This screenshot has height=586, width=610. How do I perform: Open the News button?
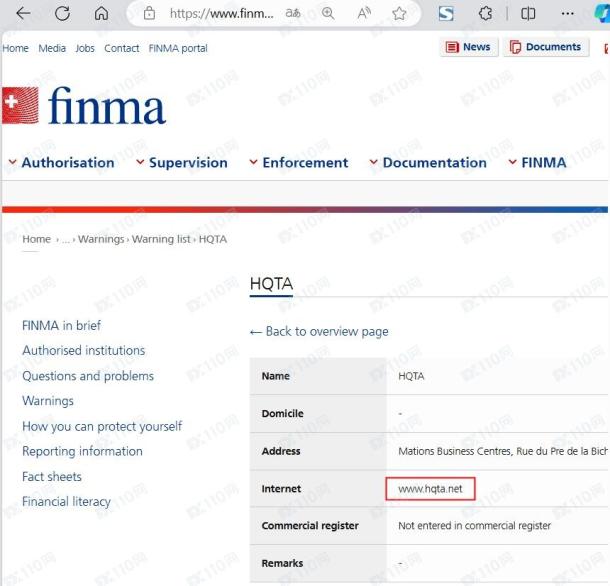[469, 47]
